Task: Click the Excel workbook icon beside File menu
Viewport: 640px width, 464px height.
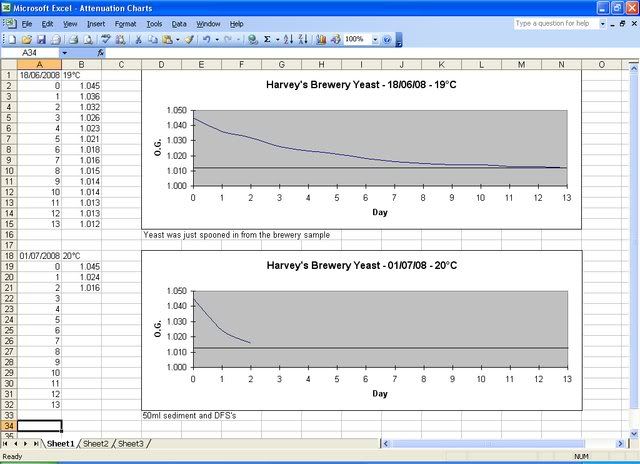Action: [x=9, y=24]
